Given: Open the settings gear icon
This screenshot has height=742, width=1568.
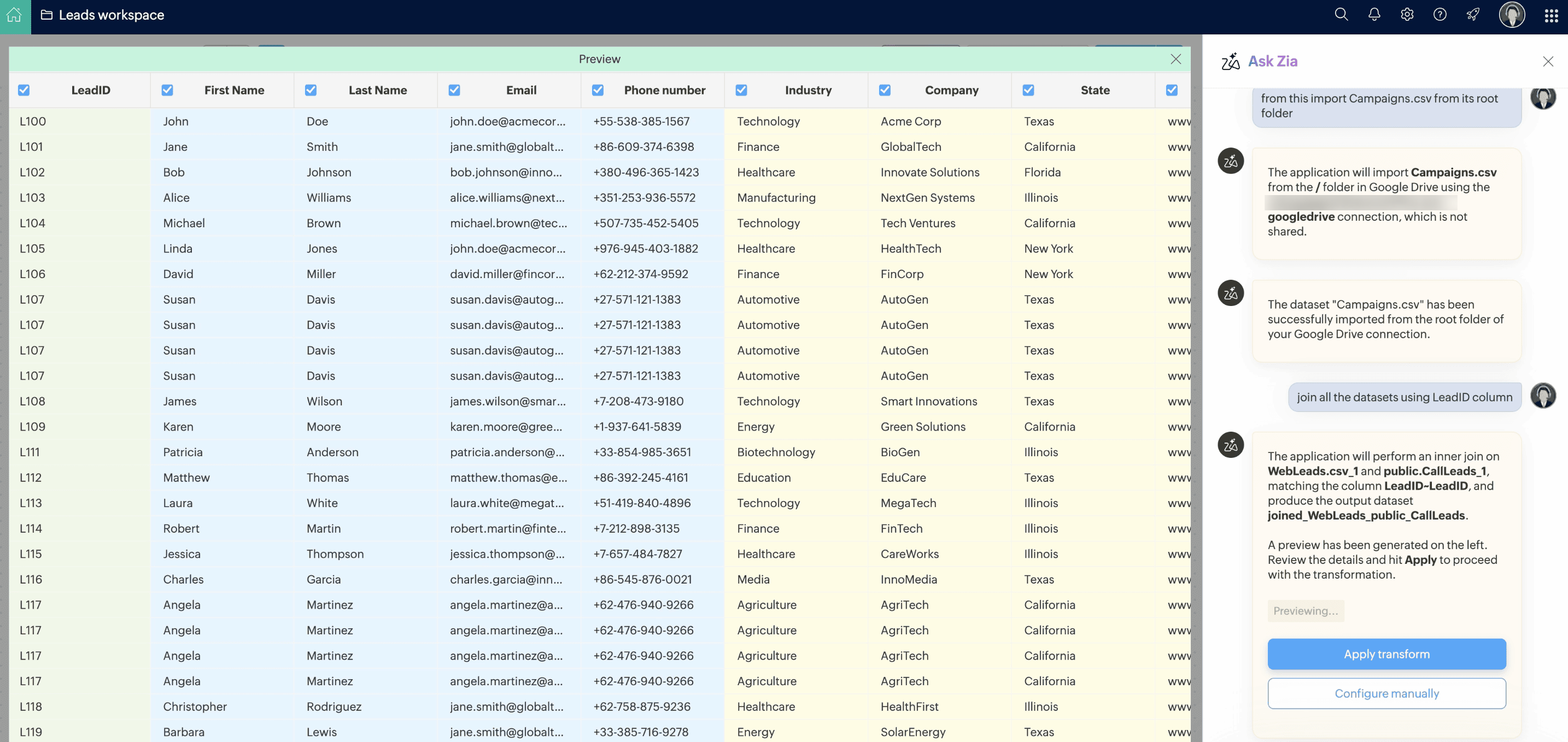Looking at the screenshot, I should (x=1407, y=15).
